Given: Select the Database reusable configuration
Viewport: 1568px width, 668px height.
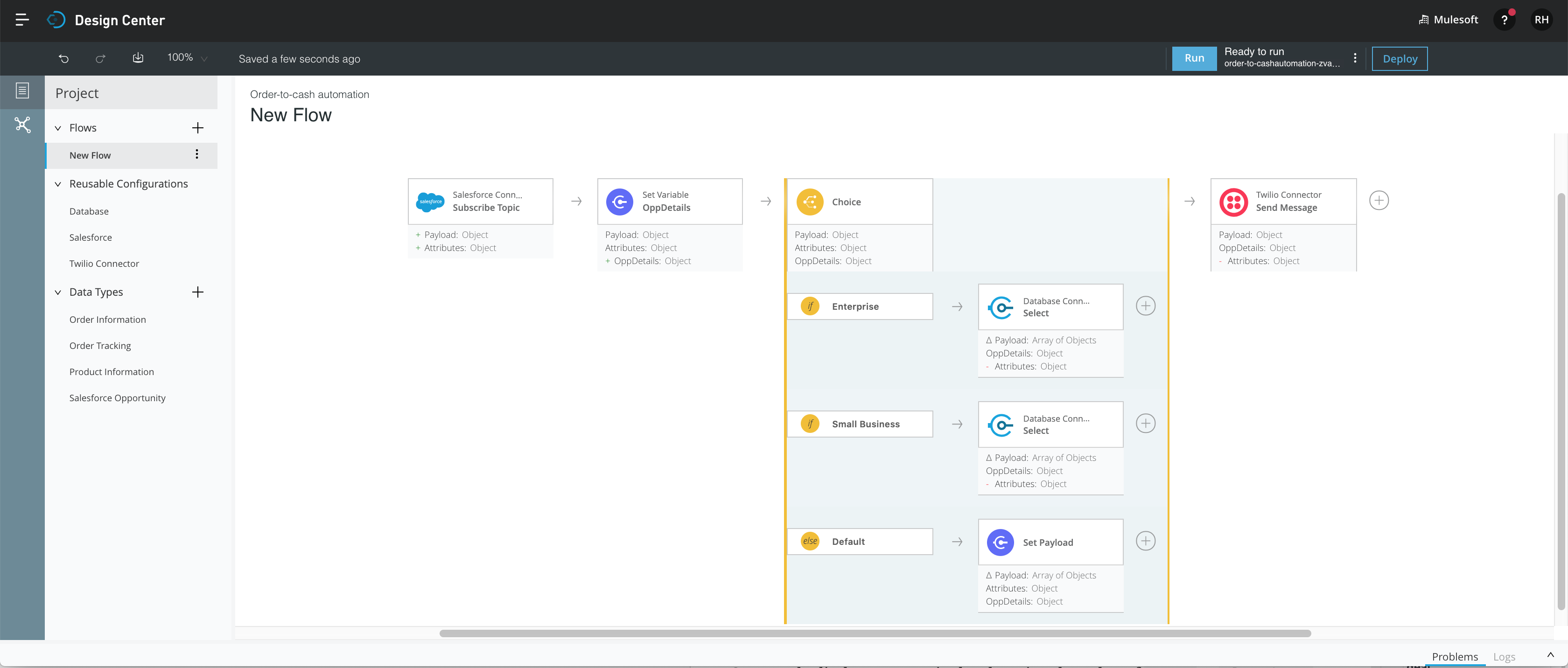Looking at the screenshot, I should point(88,211).
